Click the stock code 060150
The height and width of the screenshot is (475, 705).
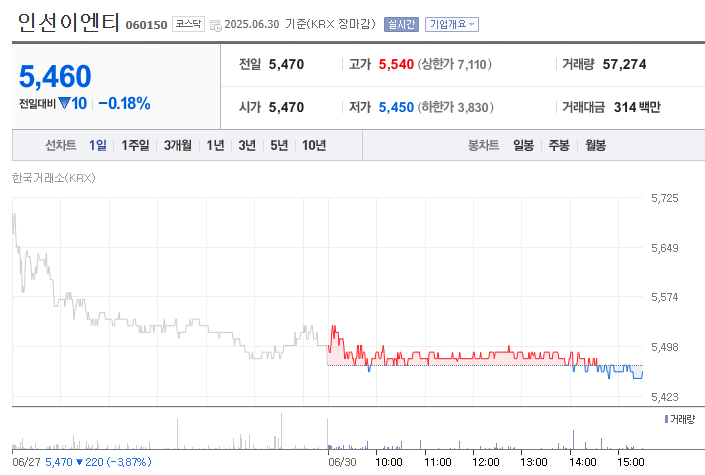[146, 25]
